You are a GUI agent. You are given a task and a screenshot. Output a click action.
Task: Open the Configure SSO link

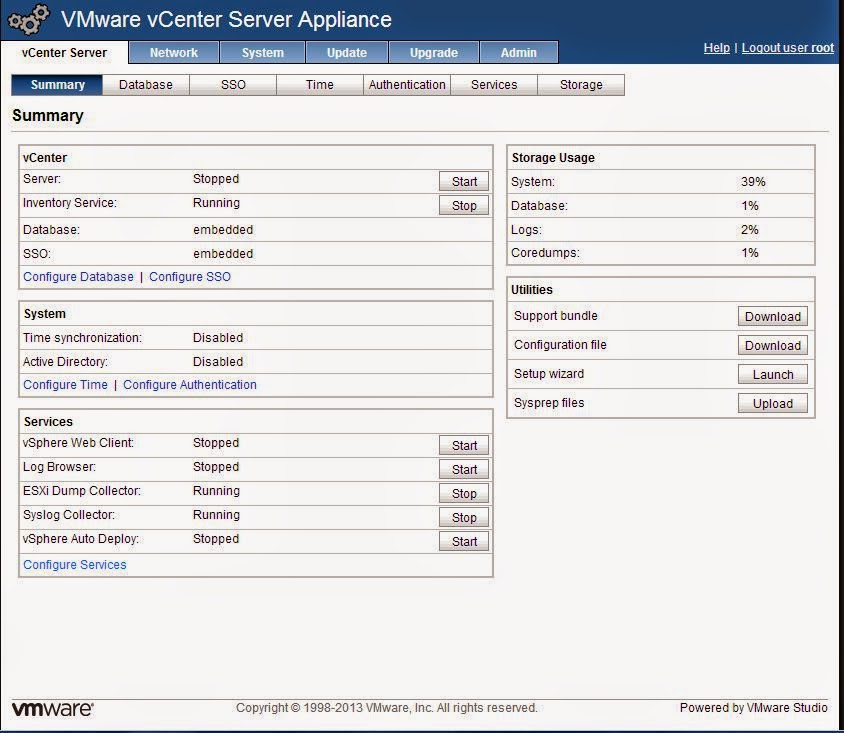pos(190,277)
